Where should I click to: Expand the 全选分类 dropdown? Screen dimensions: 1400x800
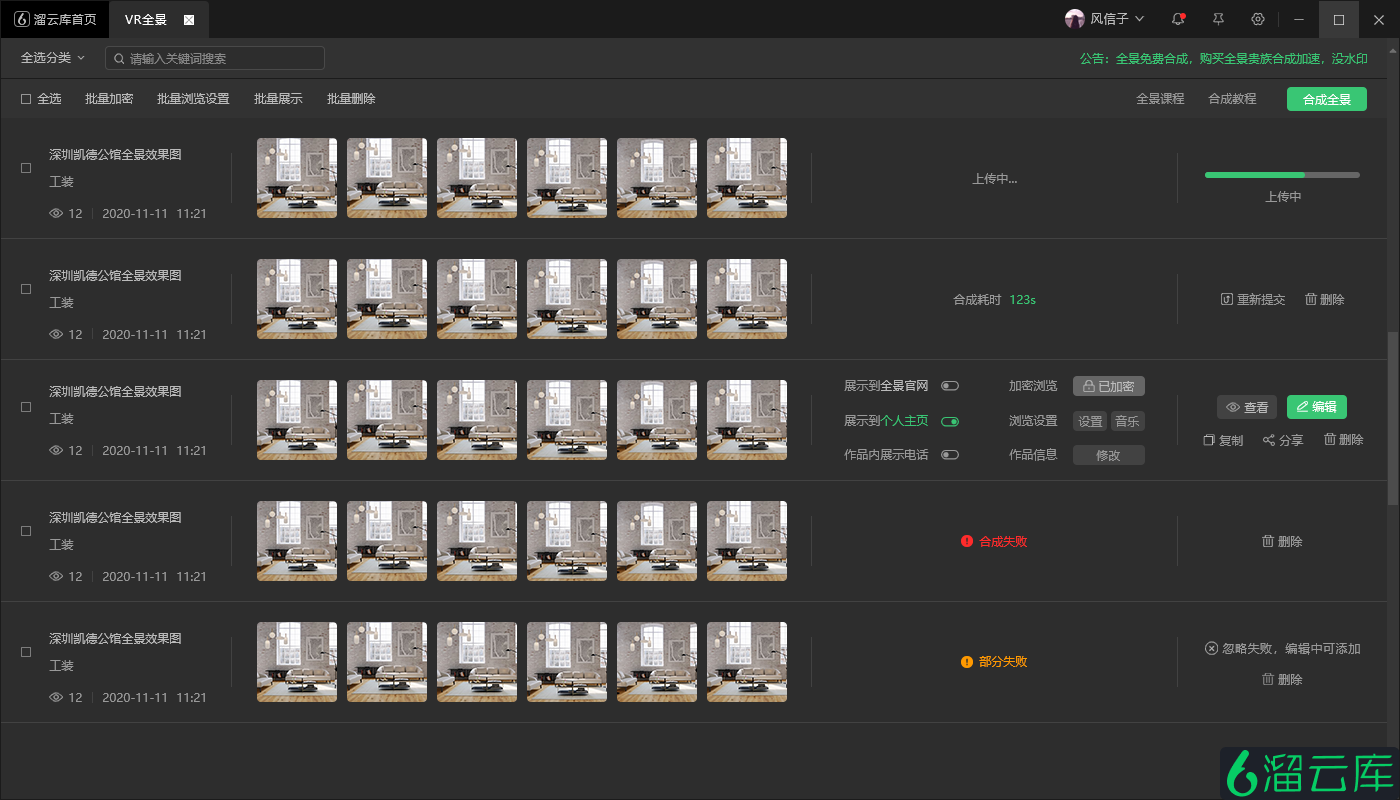pyautogui.click(x=53, y=58)
